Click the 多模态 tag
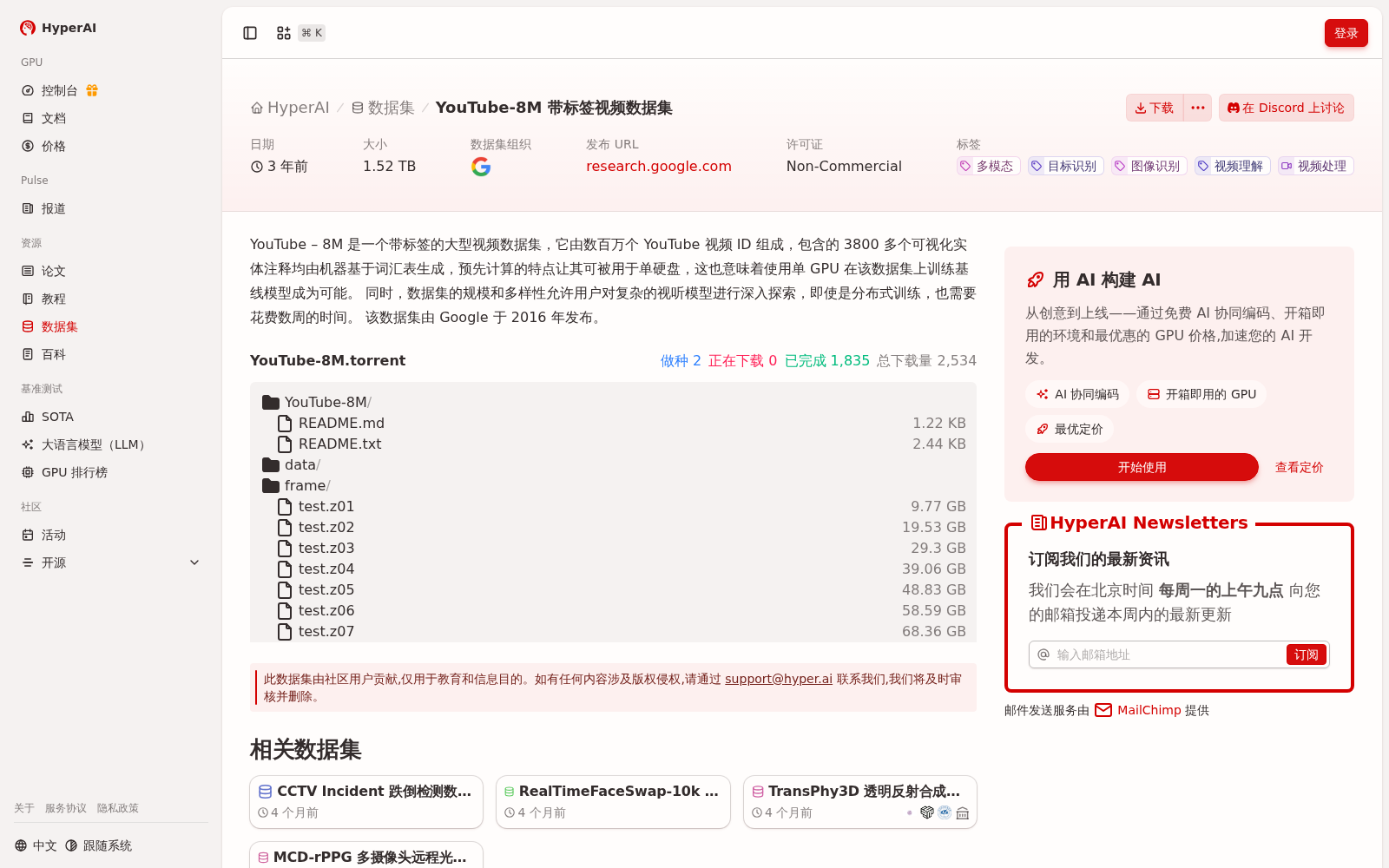 [x=988, y=166]
